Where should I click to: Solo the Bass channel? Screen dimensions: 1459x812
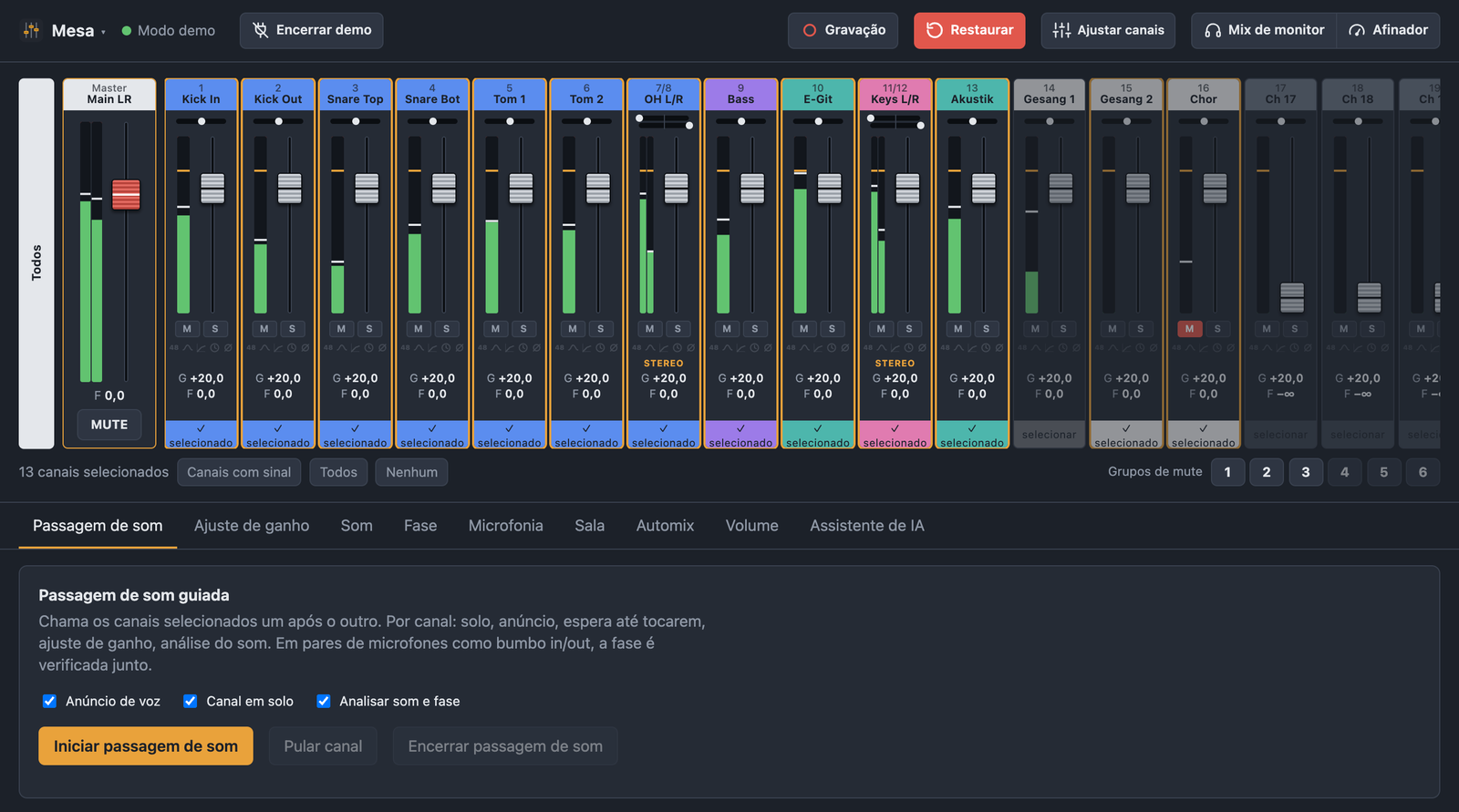click(755, 329)
